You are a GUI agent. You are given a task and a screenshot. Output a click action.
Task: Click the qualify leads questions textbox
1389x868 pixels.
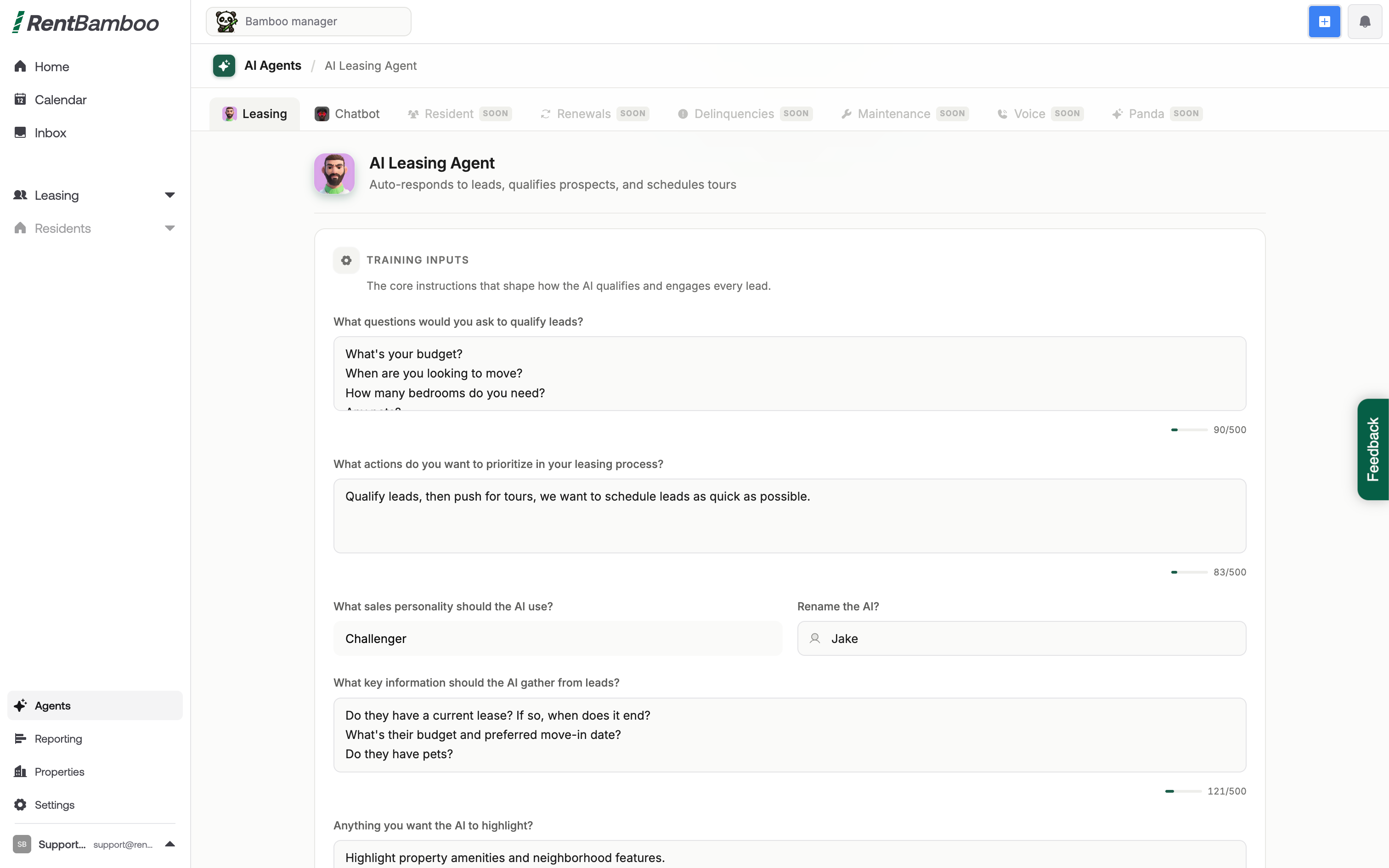point(790,374)
